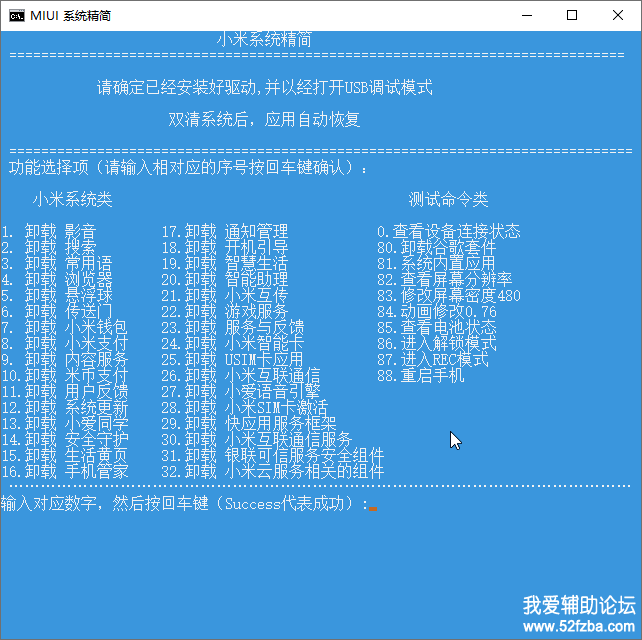The image size is (642, 640).
Task: Select line '15.卸载 生活黄页'
Action: pyautogui.click(x=65, y=456)
